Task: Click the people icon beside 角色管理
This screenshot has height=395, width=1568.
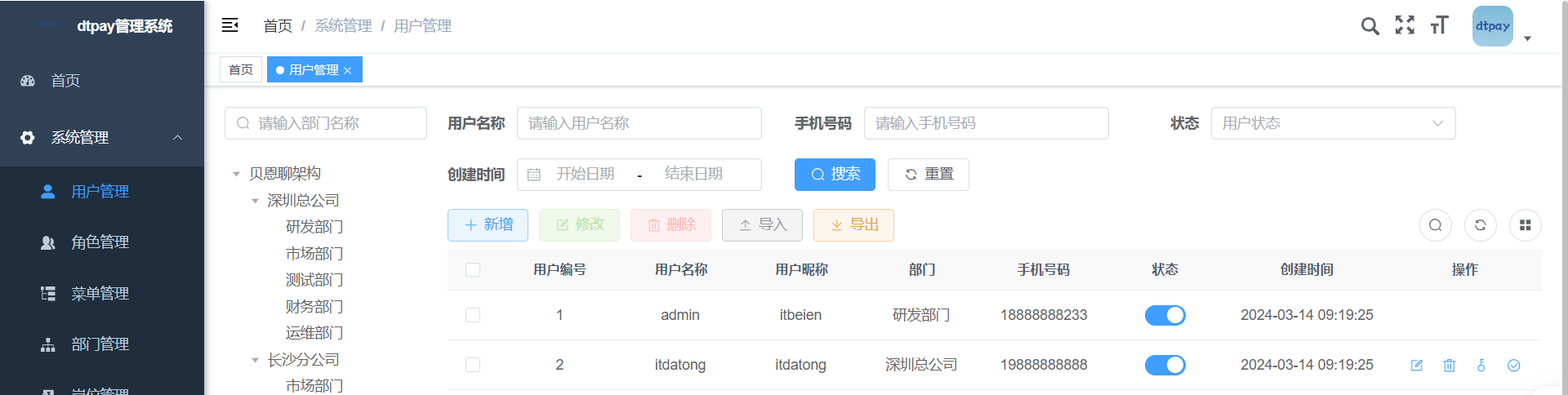Action: click(x=48, y=242)
